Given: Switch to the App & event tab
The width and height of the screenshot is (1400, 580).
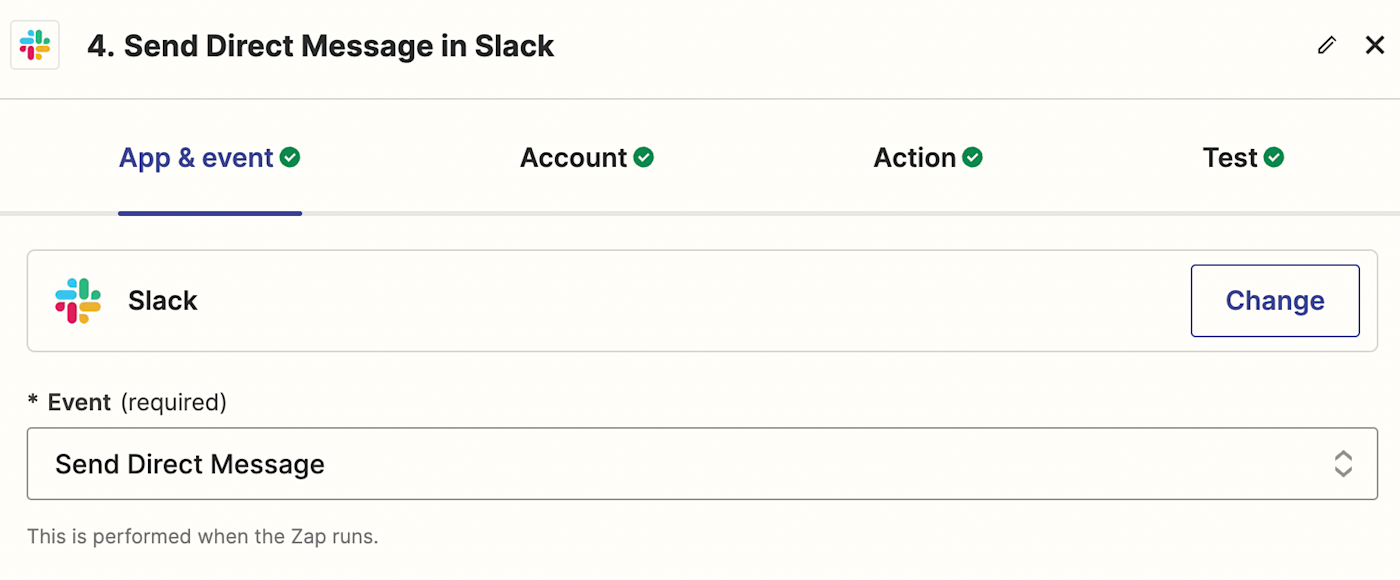Looking at the screenshot, I should click(x=196, y=158).
